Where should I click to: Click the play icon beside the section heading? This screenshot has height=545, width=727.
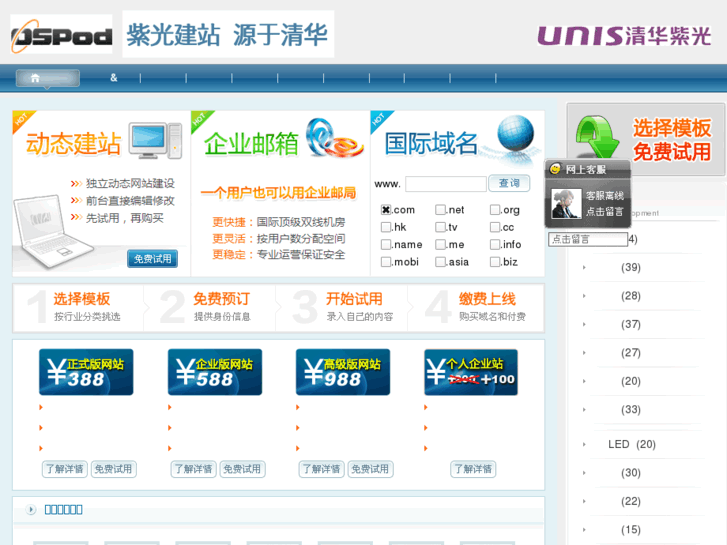(31, 510)
